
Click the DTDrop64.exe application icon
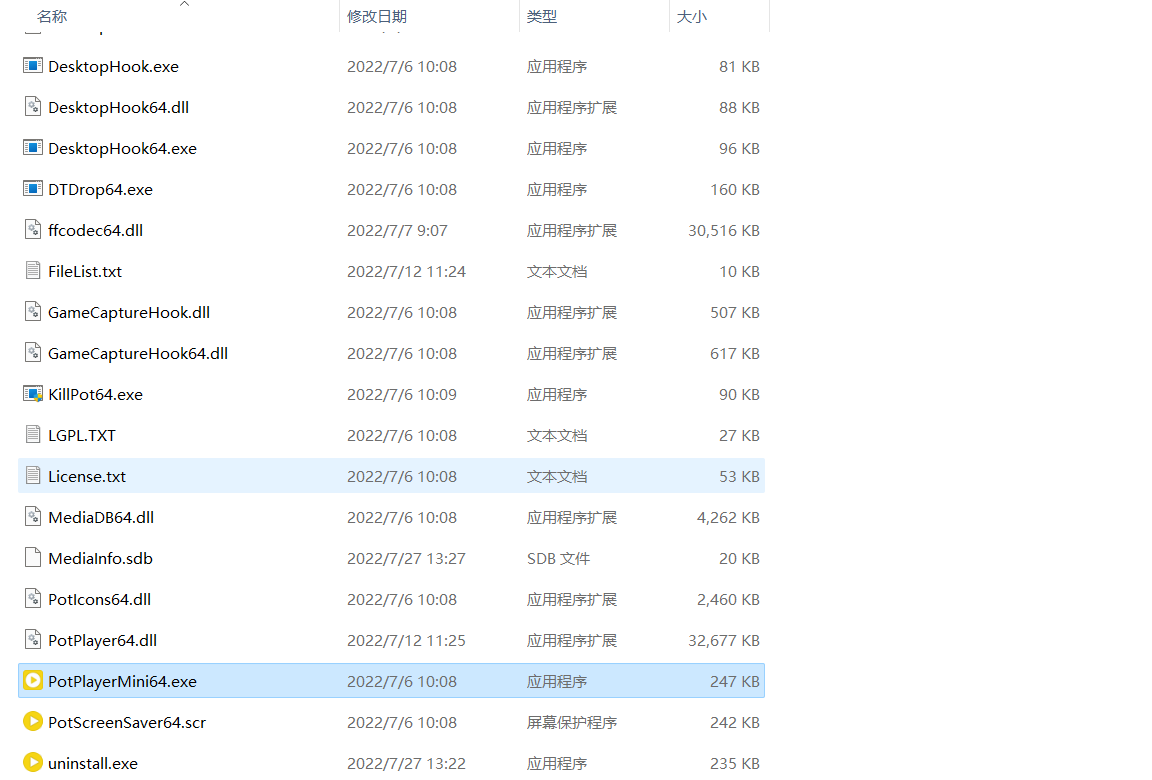click(32, 189)
